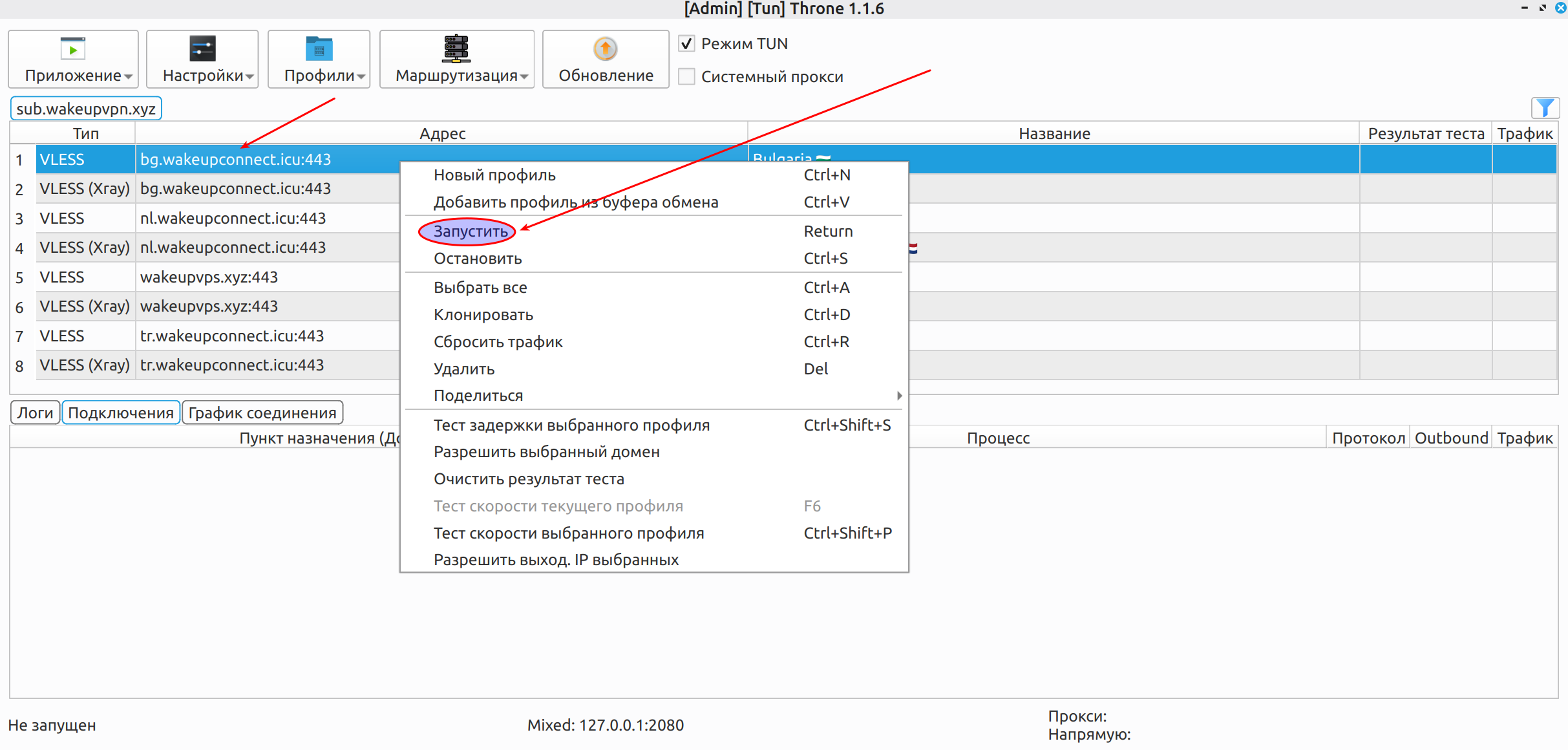
Task: Click the close window icon in the title bar
Action: pos(1560,8)
